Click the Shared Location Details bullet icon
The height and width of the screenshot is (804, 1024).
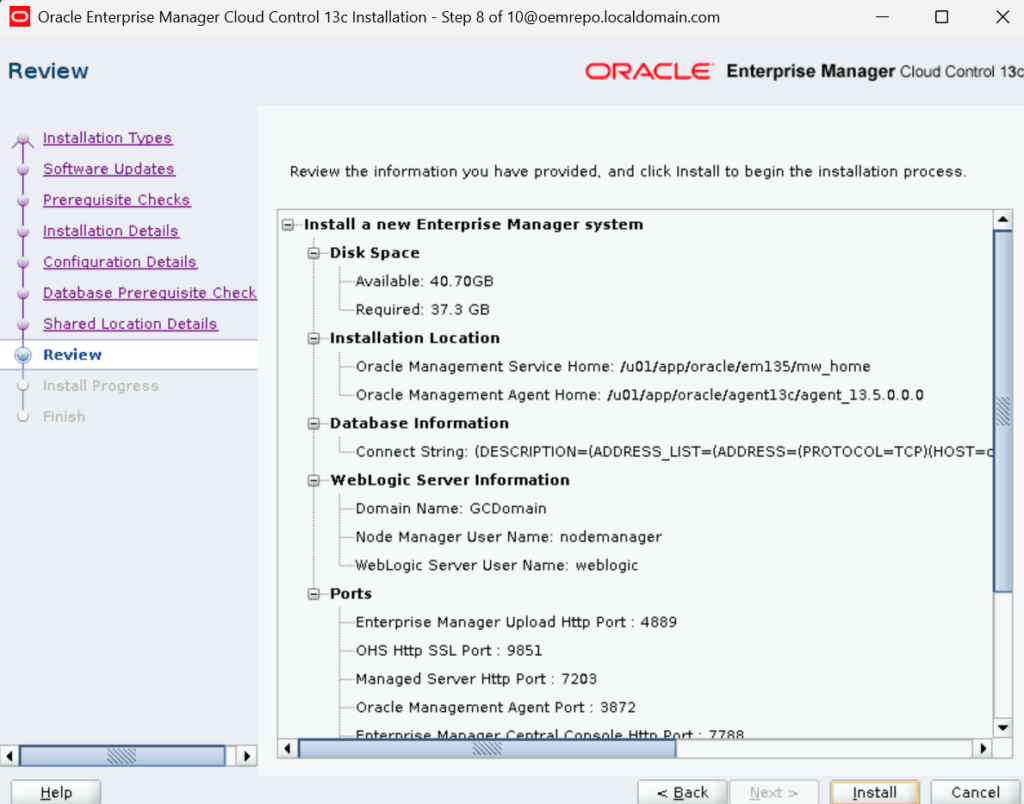(23, 325)
